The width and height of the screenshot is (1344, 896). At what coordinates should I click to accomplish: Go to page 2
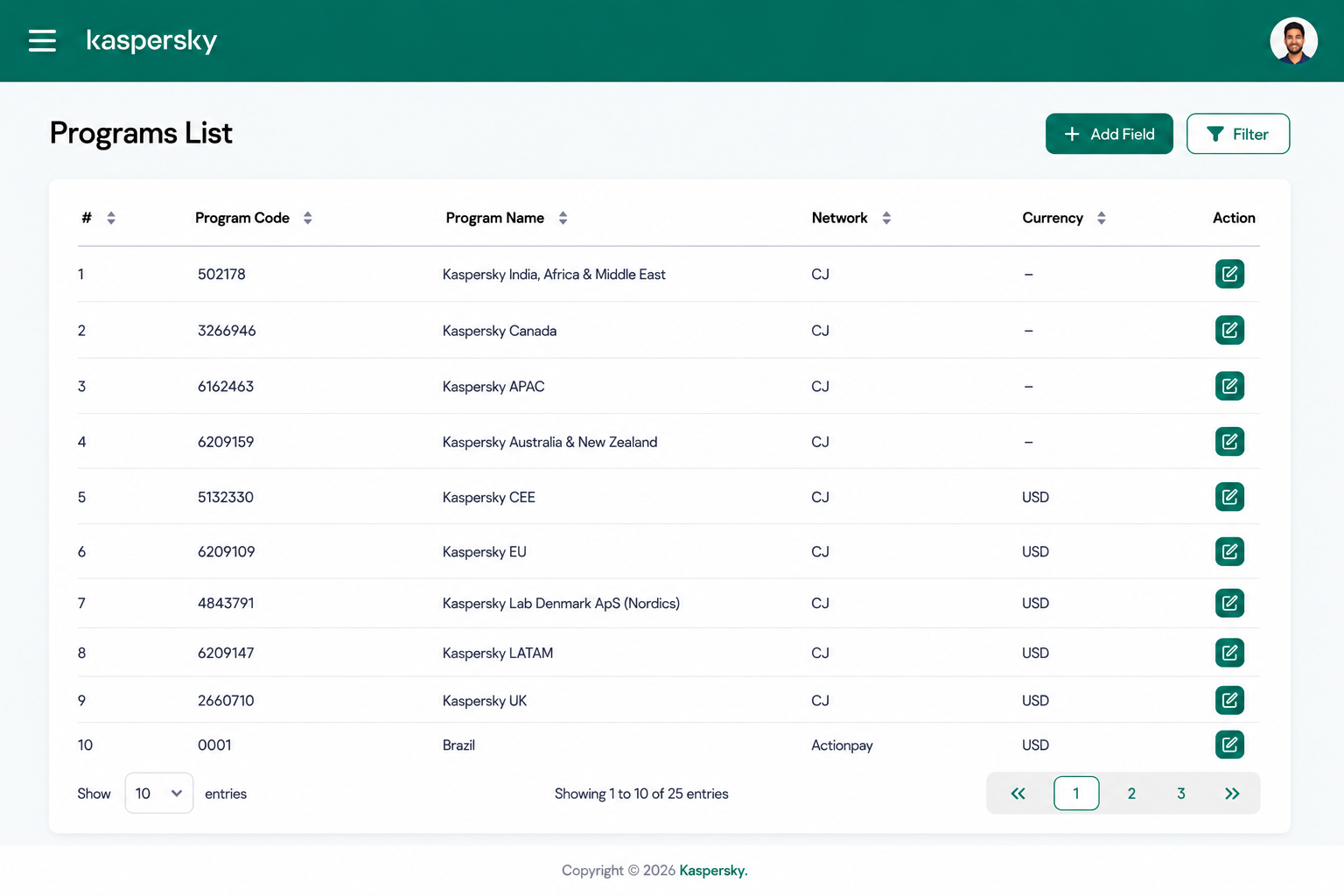1131,794
